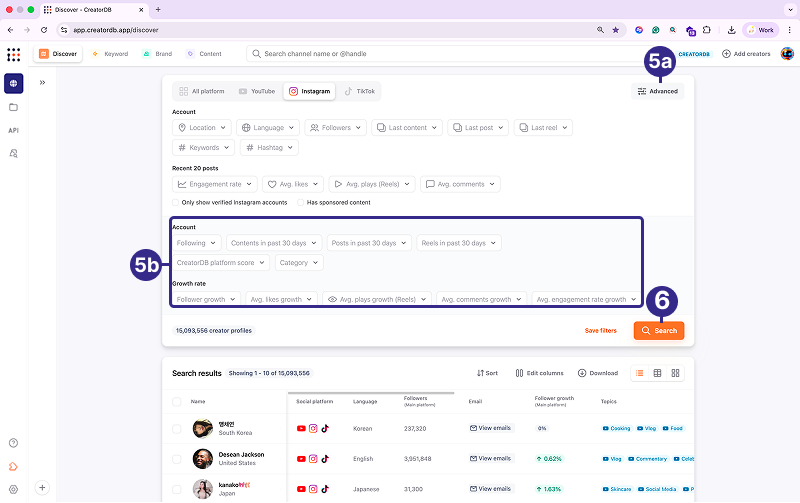This screenshot has width=800, height=503.
Task: Open the Location filter dropdown
Action: point(202,128)
